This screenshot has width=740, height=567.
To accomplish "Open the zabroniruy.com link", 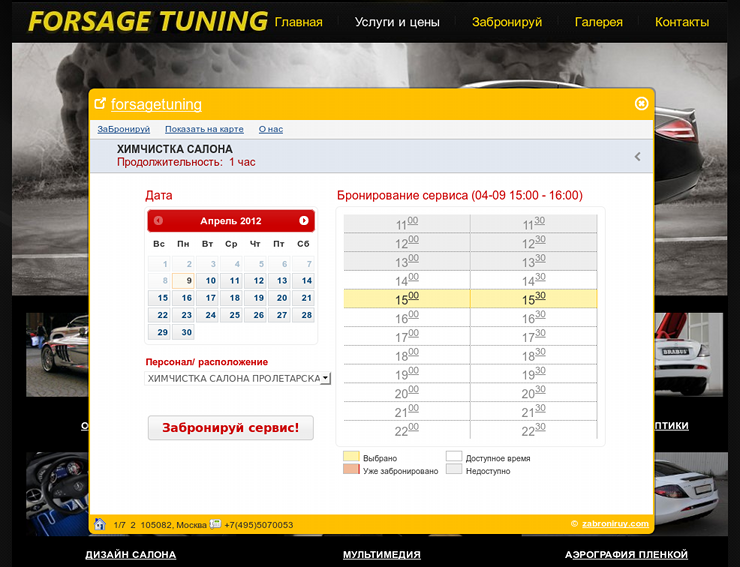I will point(615,524).
